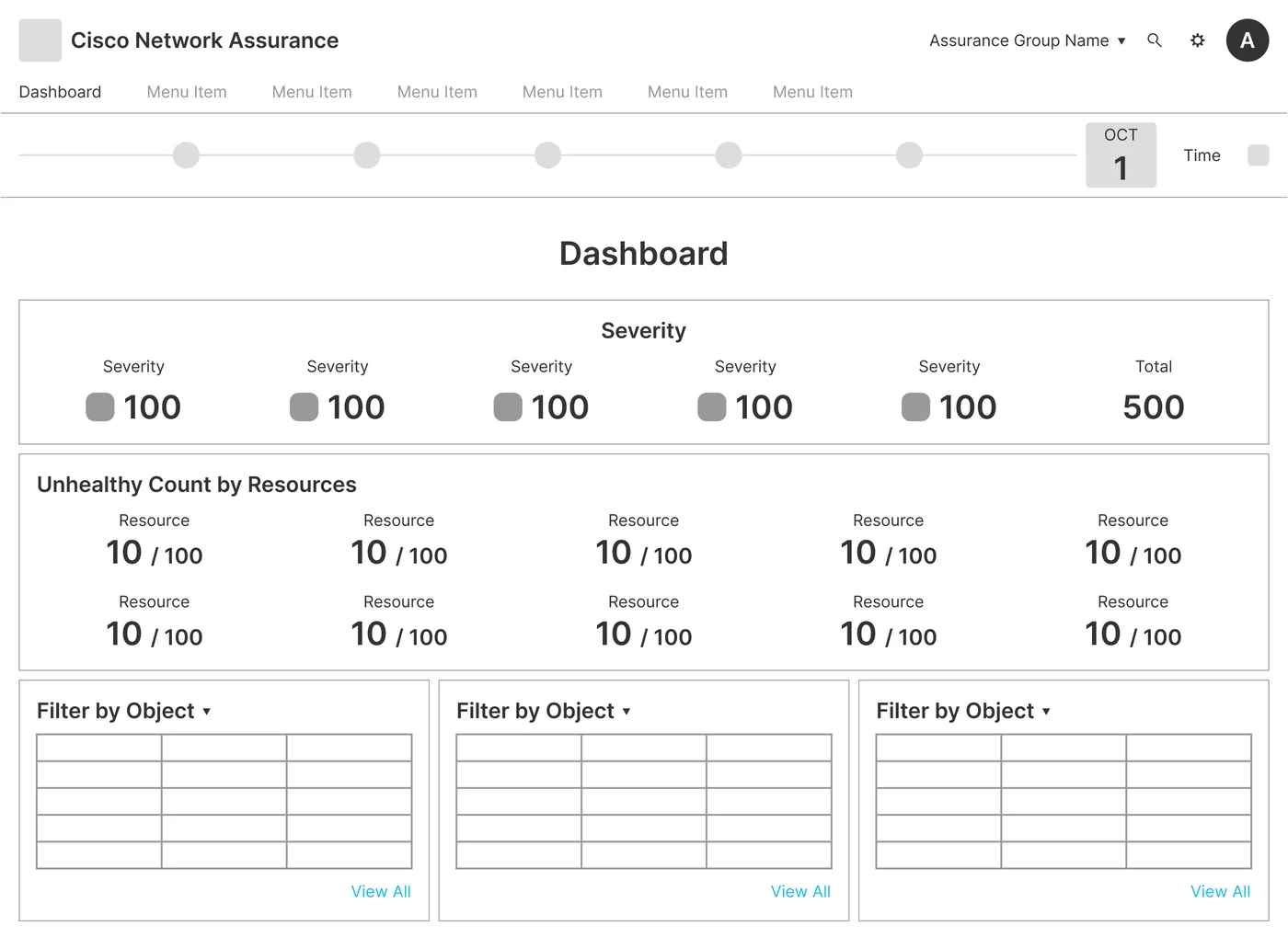Select the first Menu Item tab after Dashboard
The height and width of the screenshot is (949, 1288).
click(x=187, y=92)
